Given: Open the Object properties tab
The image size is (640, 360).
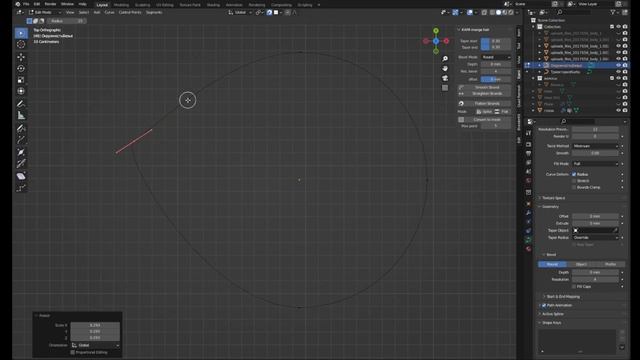Looking at the screenshot, I should point(529,204).
